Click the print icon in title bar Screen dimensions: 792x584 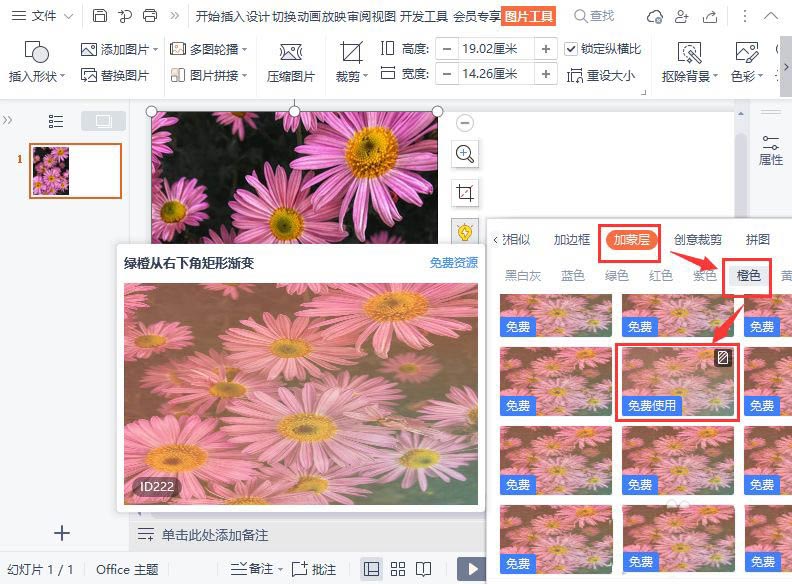150,16
